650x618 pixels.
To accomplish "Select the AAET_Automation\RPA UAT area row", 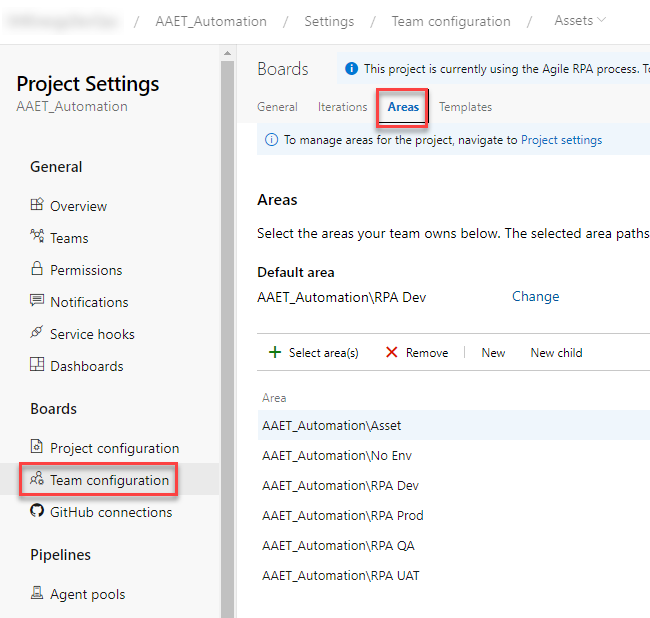I will (x=454, y=575).
